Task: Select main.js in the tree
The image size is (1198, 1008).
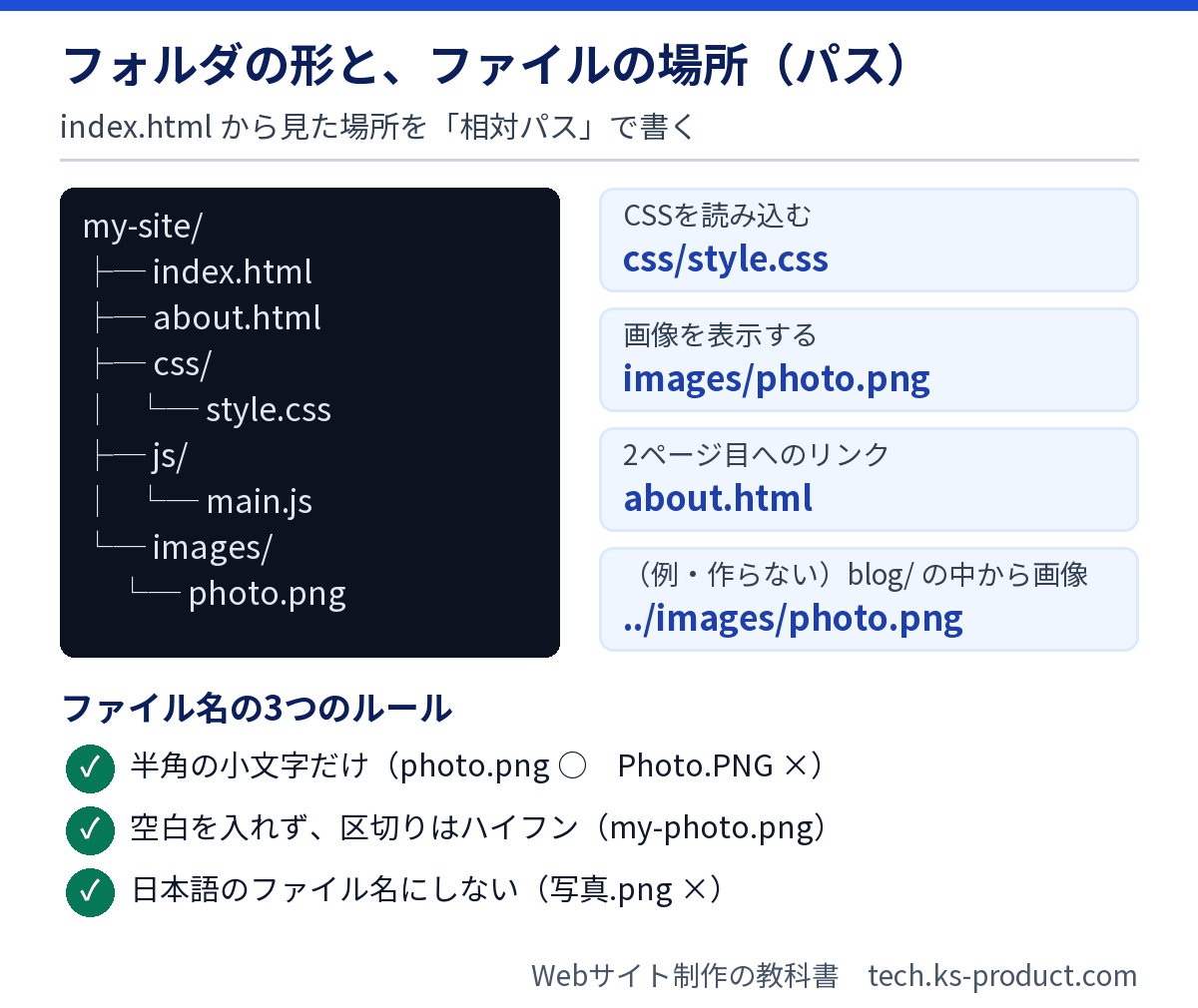Action: click(x=259, y=502)
